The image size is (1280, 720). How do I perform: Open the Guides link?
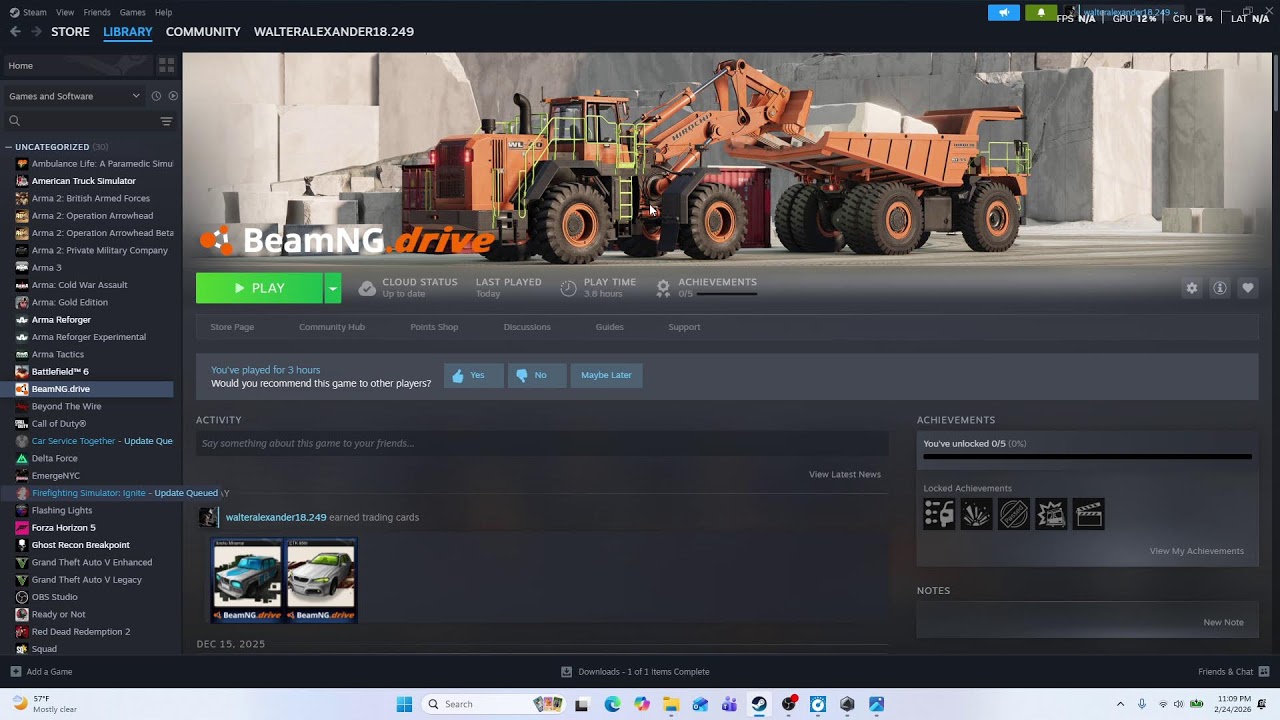click(x=610, y=327)
